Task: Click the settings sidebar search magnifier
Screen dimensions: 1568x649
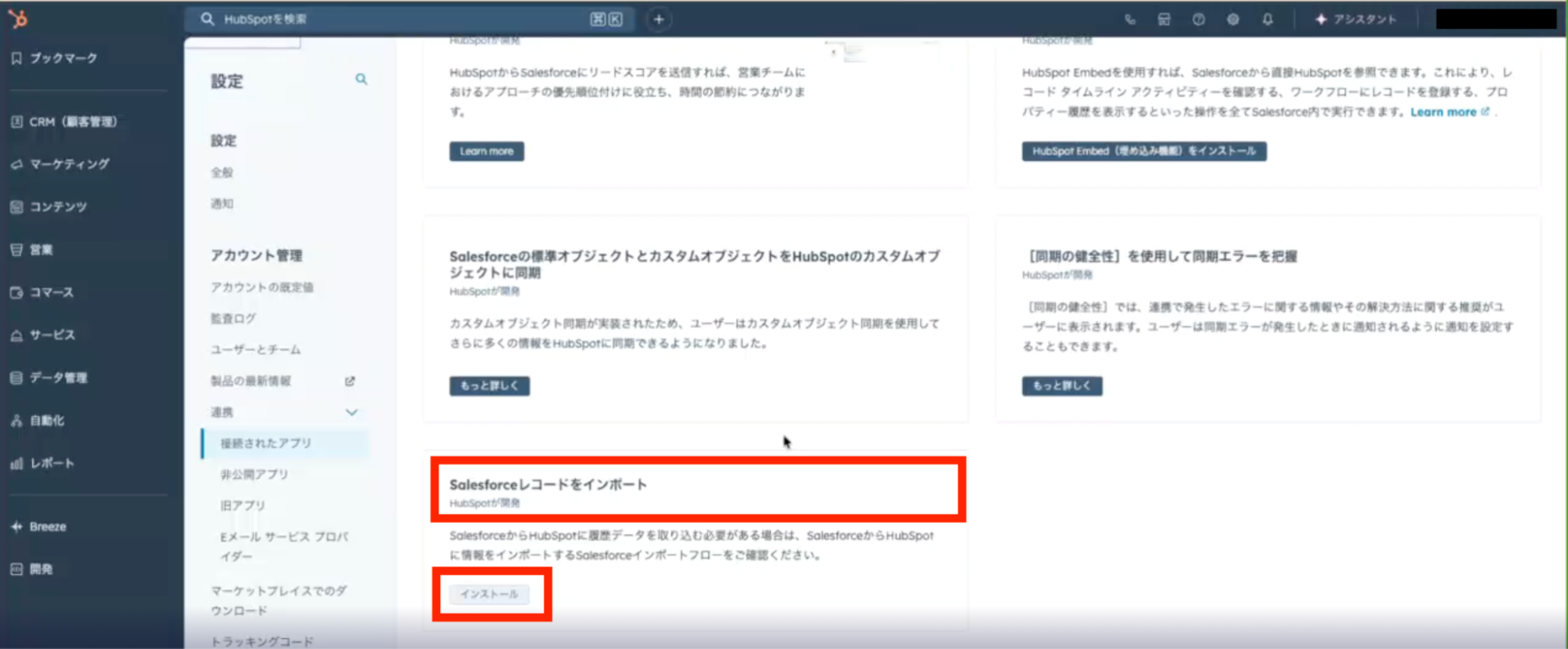Action: click(x=361, y=79)
